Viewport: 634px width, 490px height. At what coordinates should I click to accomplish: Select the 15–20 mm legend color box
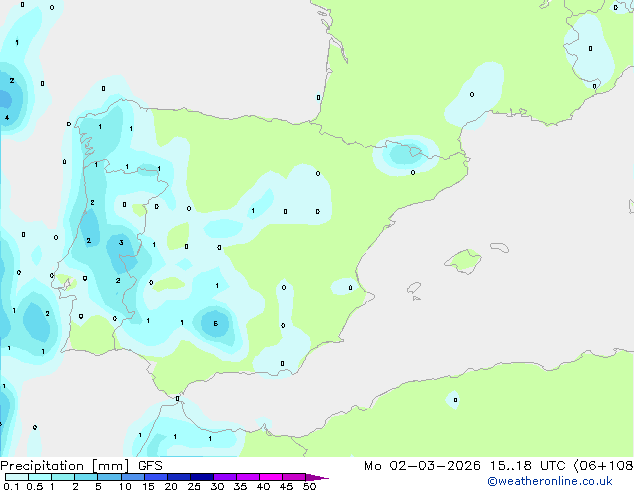(156, 477)
